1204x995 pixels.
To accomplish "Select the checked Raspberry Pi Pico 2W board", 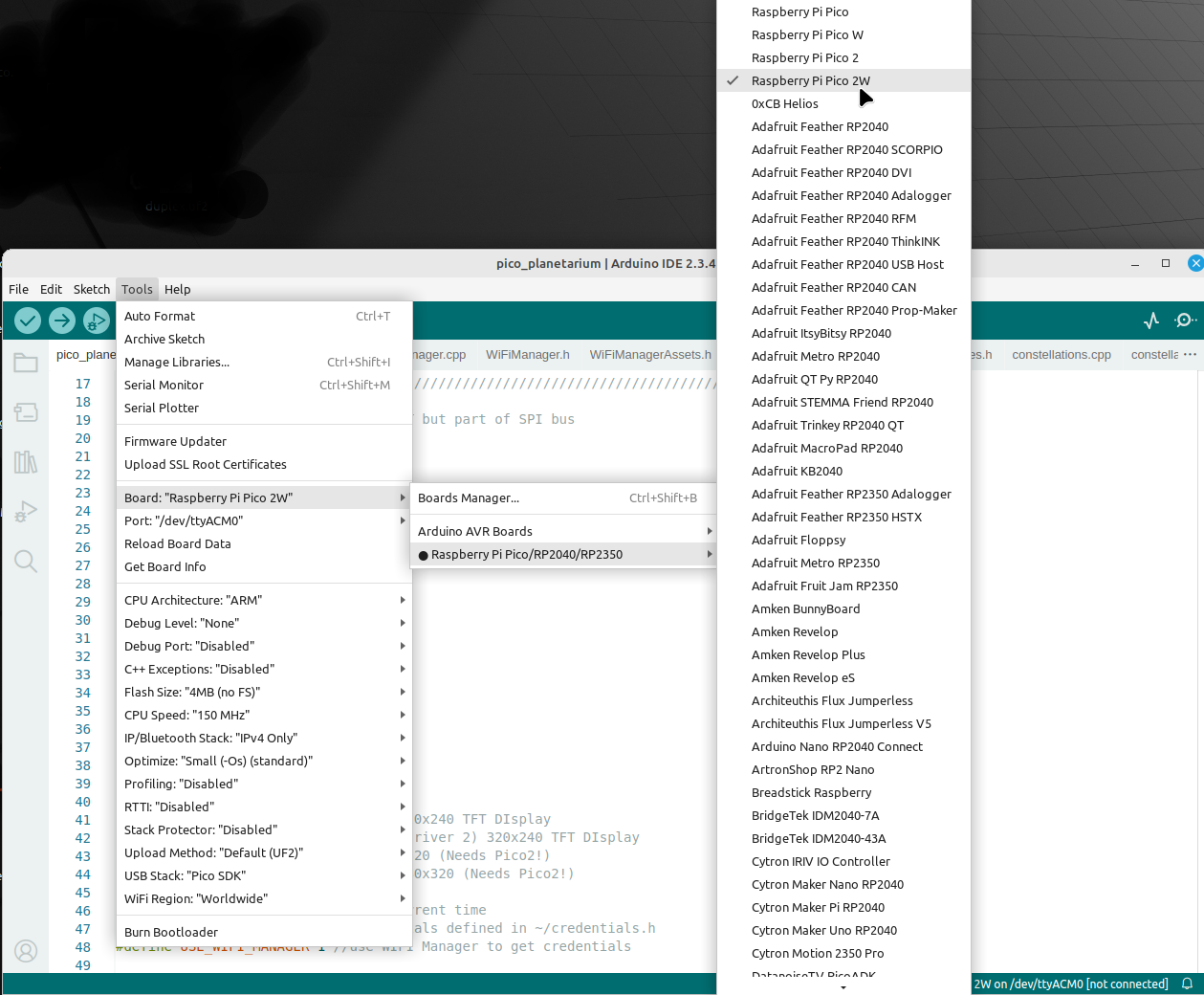I will point(843,80).
